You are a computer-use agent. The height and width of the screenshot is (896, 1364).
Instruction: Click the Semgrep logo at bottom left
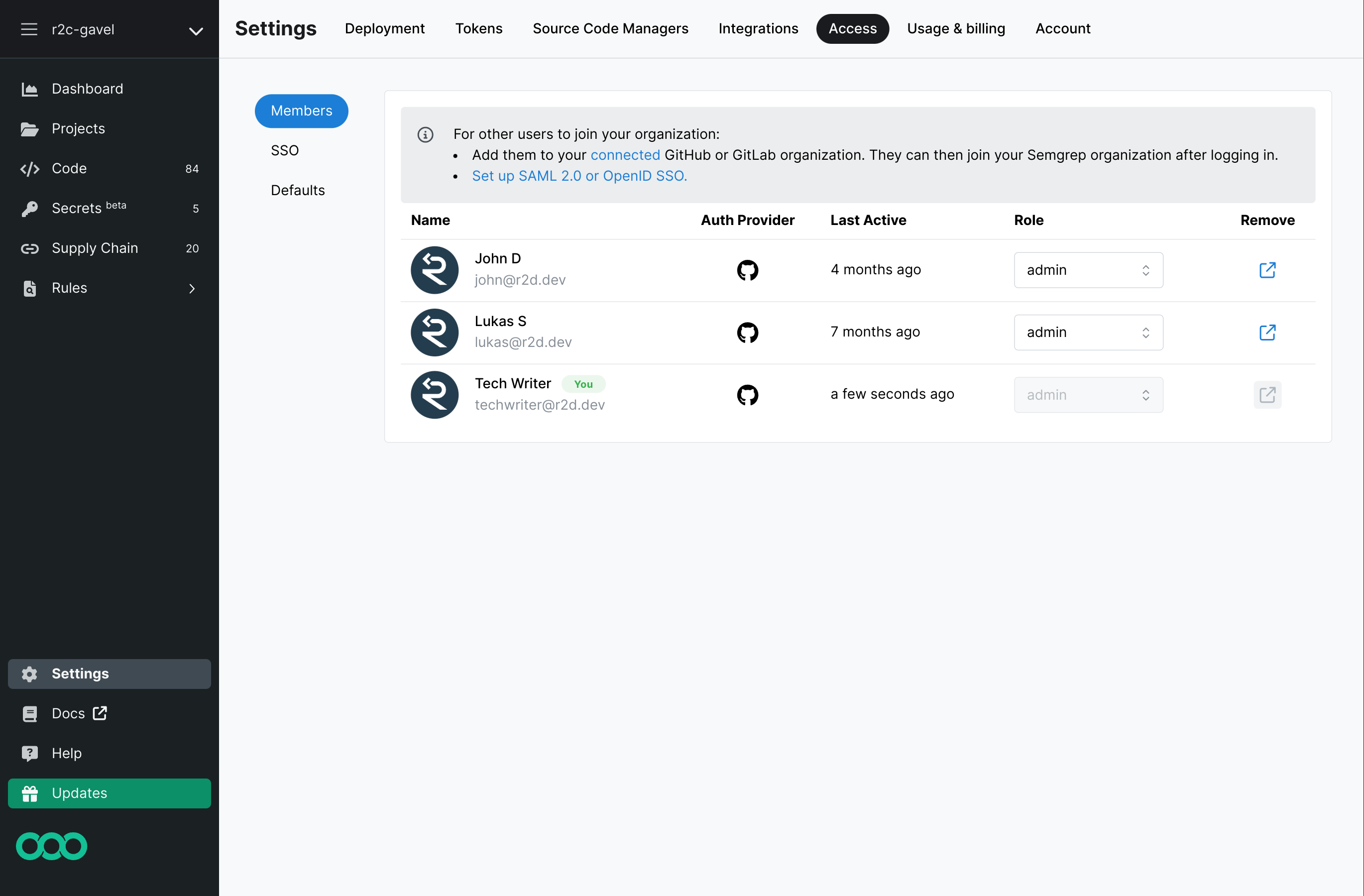[x=52, y=846]
